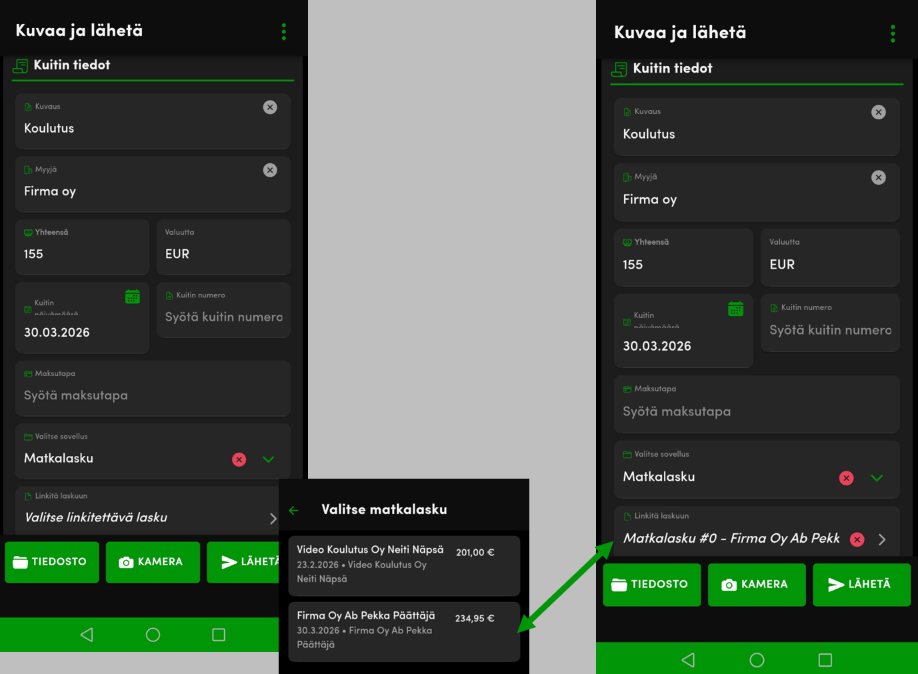
Task: Tap the TIEDOSTO button on the left screen
Action: 50,562
